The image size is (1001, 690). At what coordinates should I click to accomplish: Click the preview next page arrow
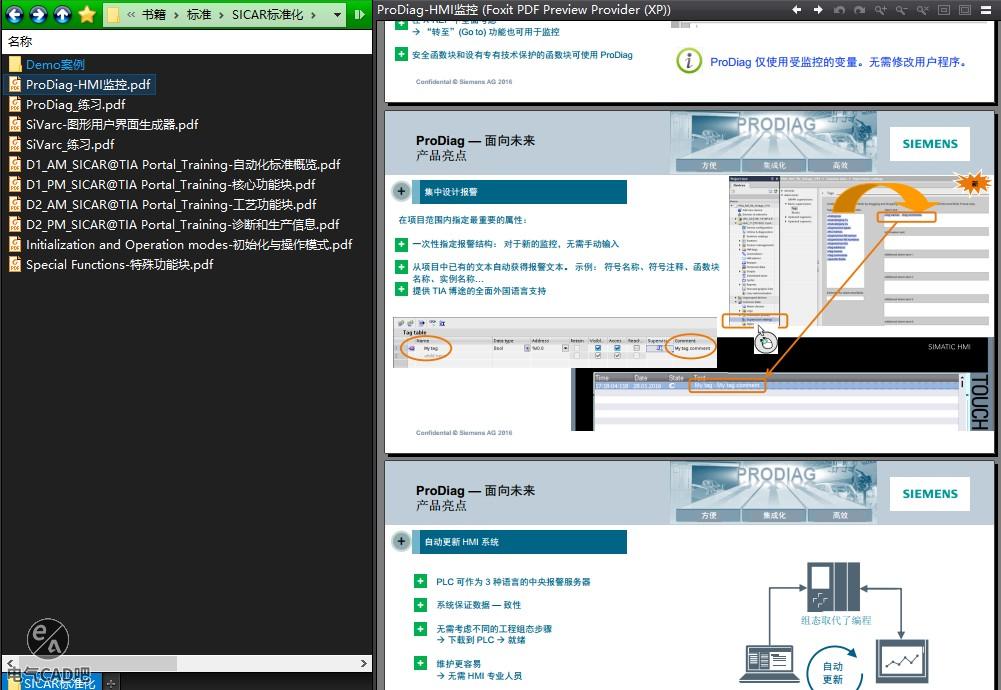pos(818,10)
